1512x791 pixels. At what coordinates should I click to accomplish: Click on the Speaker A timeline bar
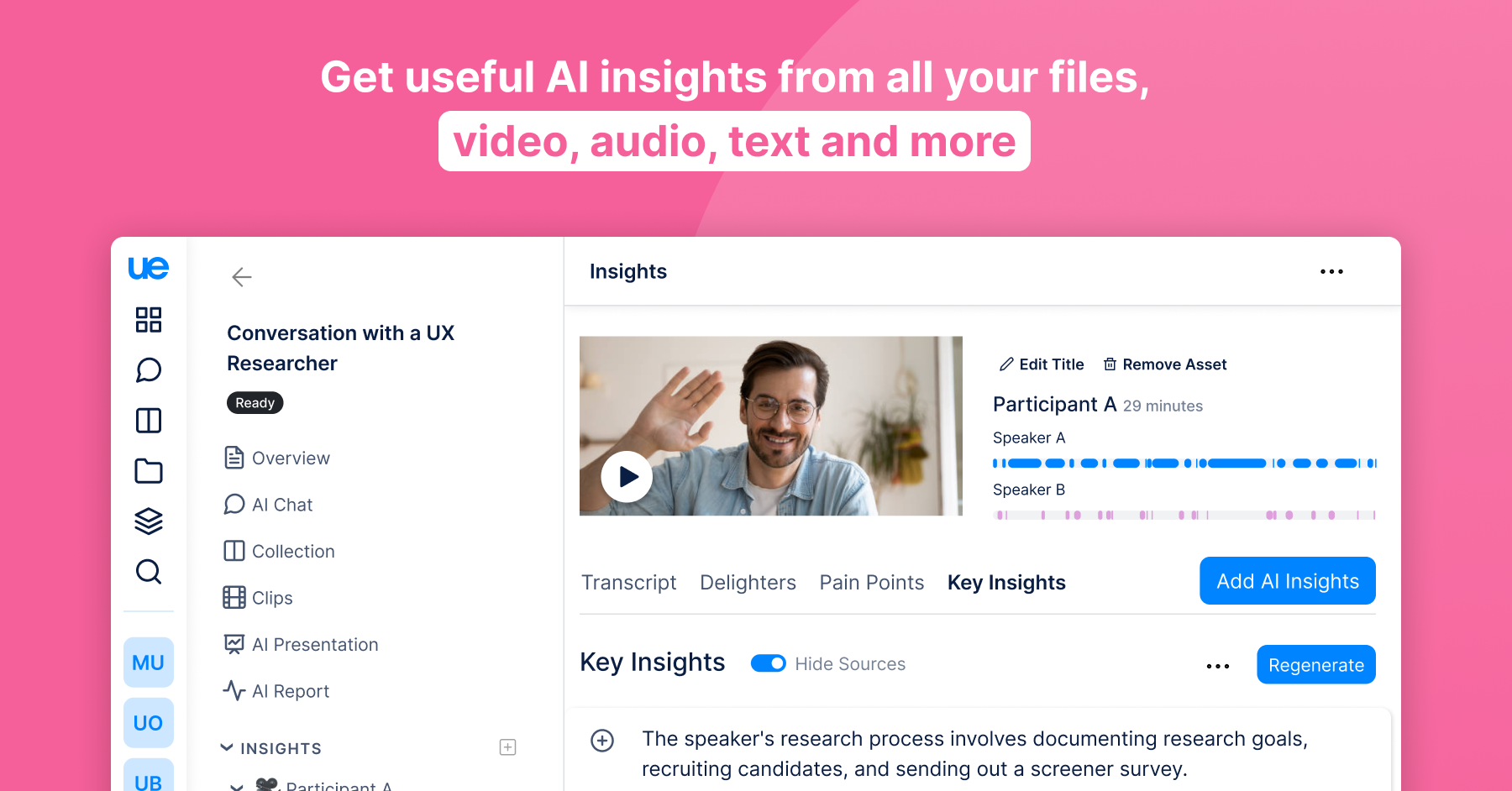tap(1184, 464)
